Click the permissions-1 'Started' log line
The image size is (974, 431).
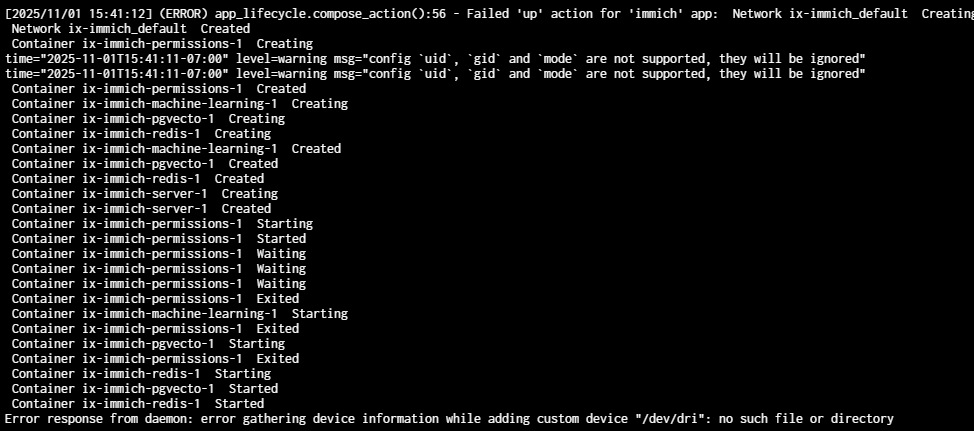pos(158,239)
